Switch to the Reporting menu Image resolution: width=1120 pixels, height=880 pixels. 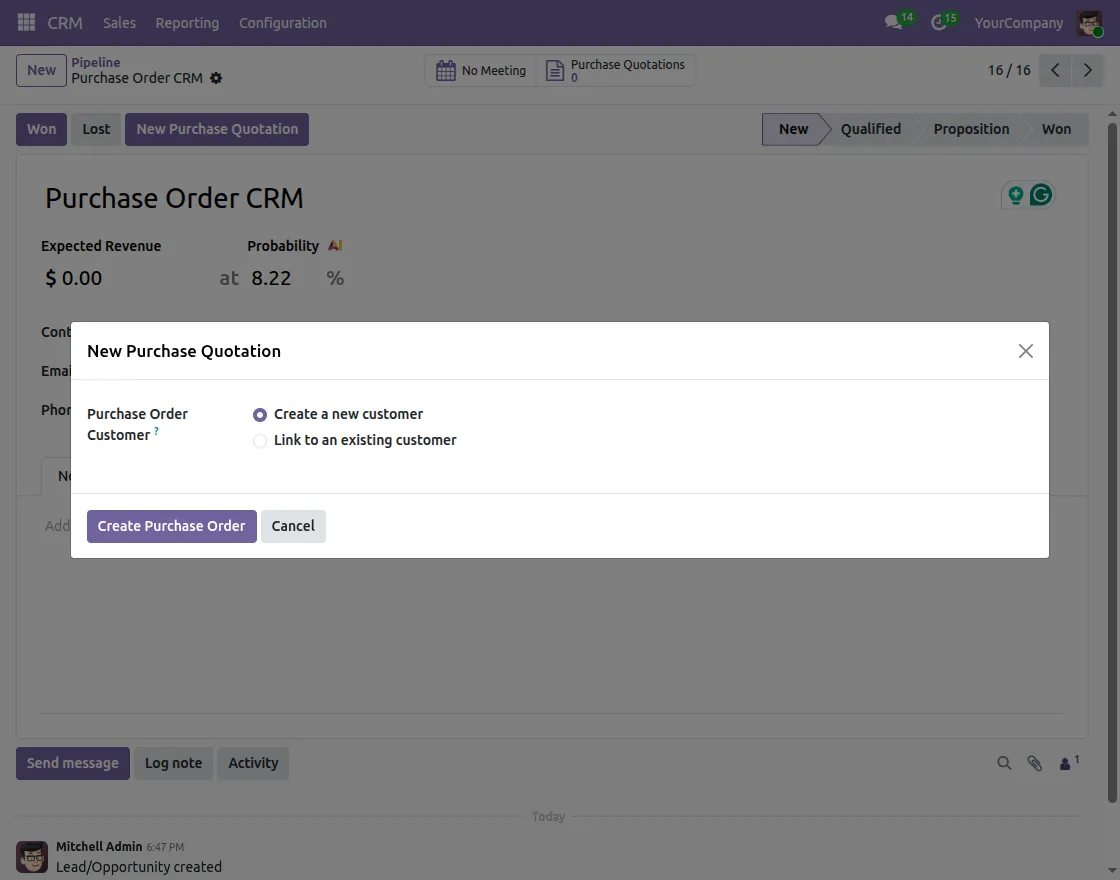click(x=187, y=22)
